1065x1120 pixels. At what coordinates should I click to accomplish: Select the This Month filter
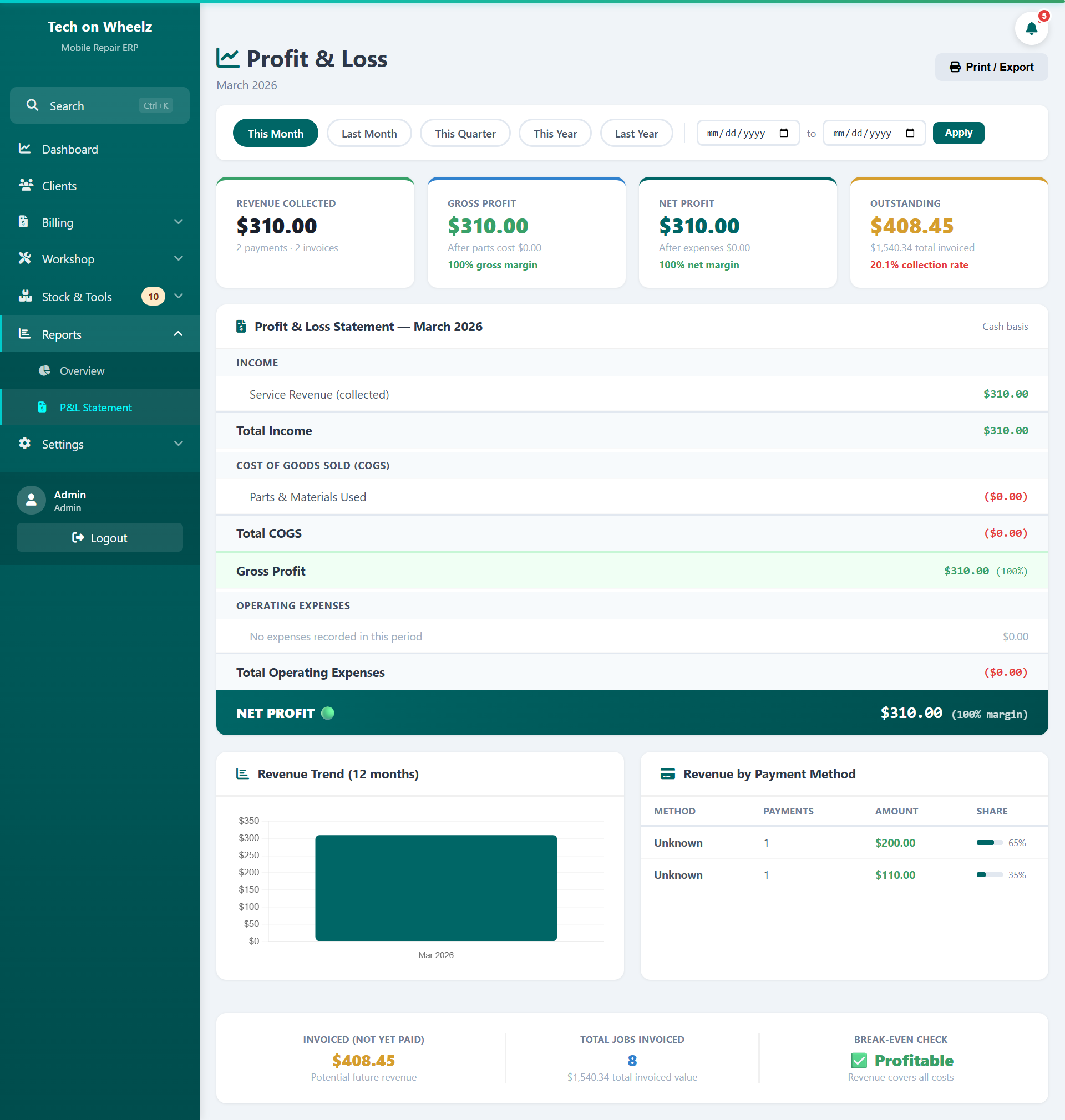coord(275,133)
